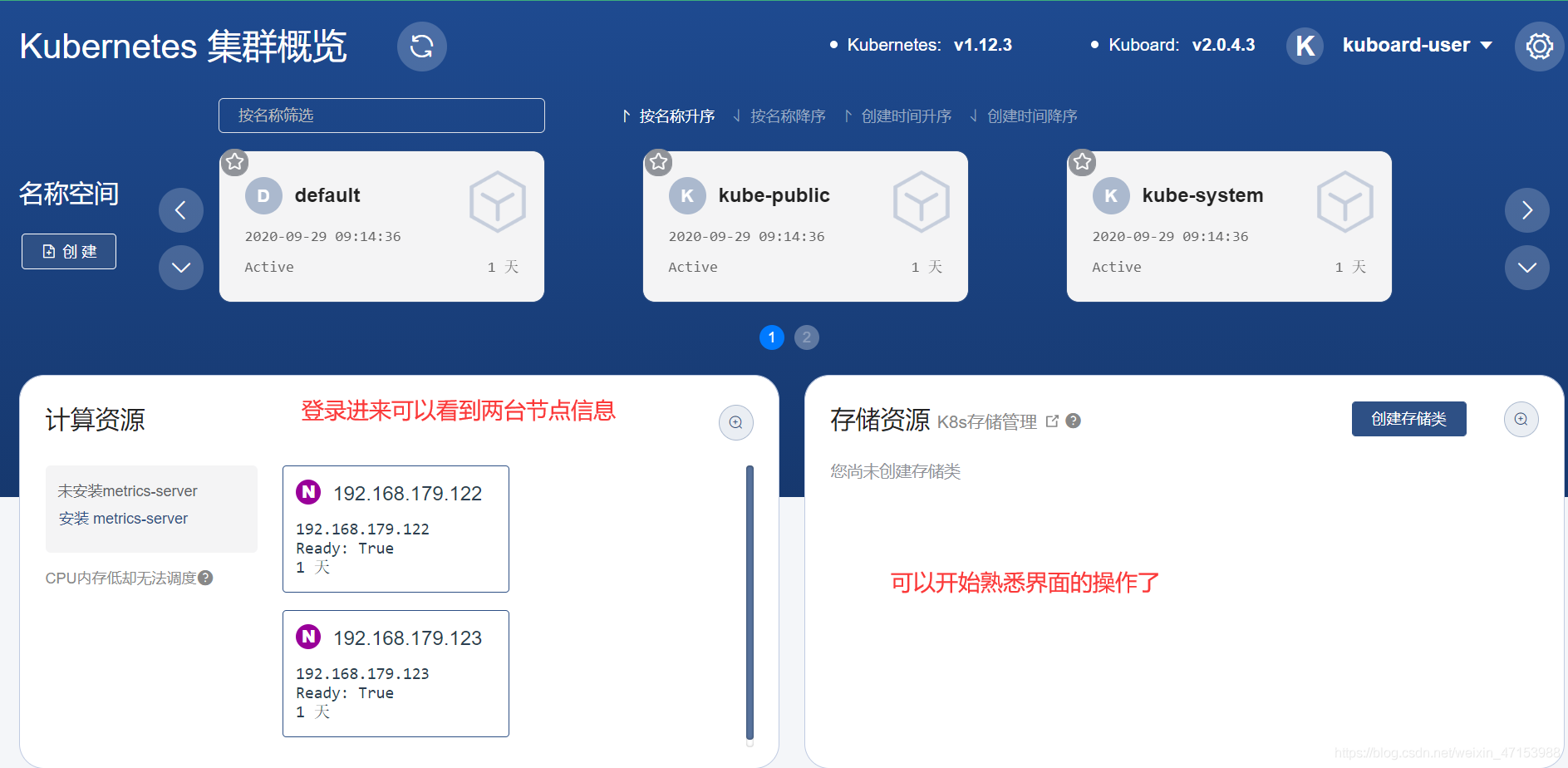The image size is (1568, 768).
Task: Click CPU内存低却无法调度 text
Action: tap(120, 578)
